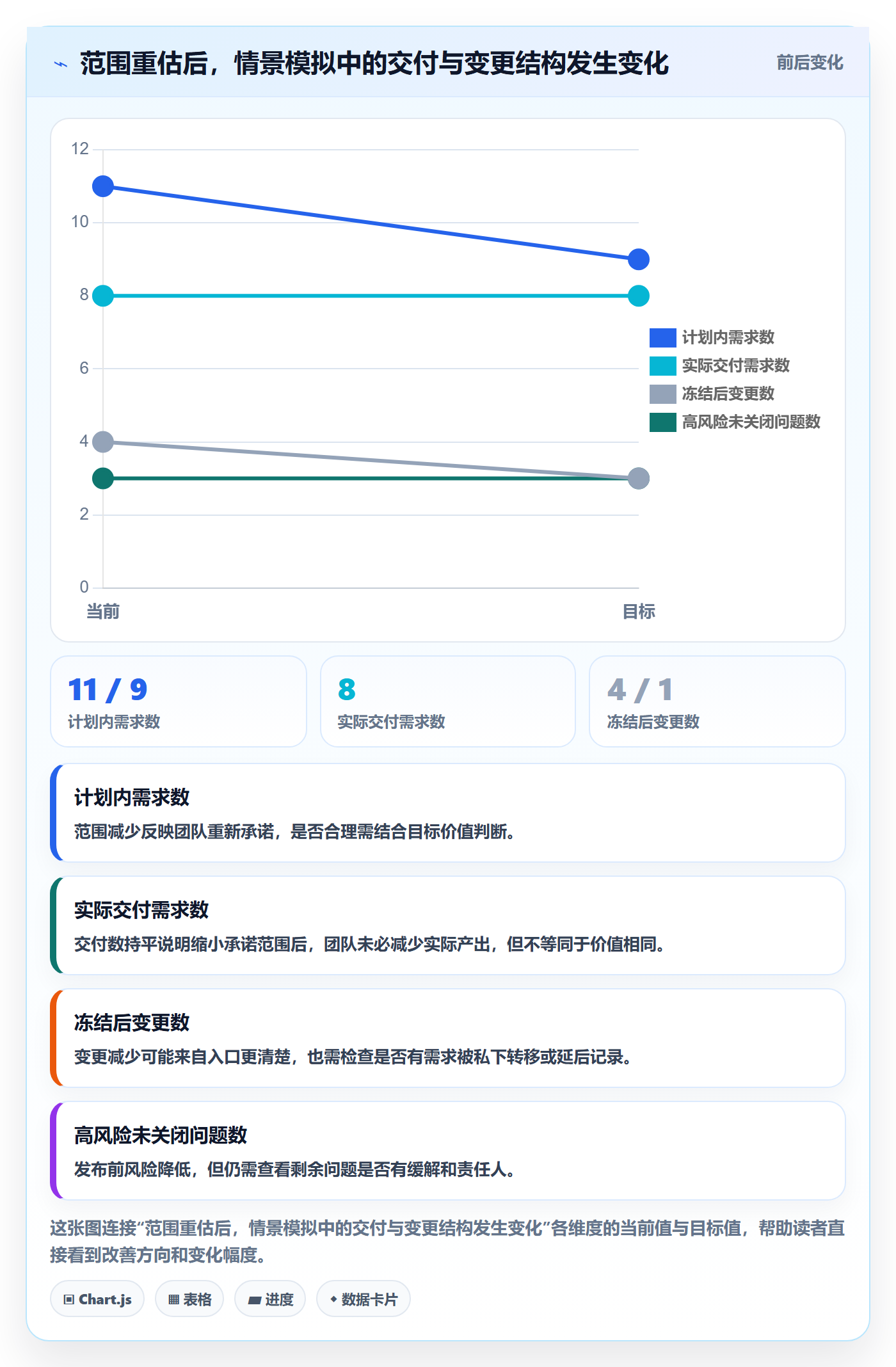The width and height of the screenshot is (896, 1367).
Task: Select the gray data point at value 4
Action: coord(103,442)
